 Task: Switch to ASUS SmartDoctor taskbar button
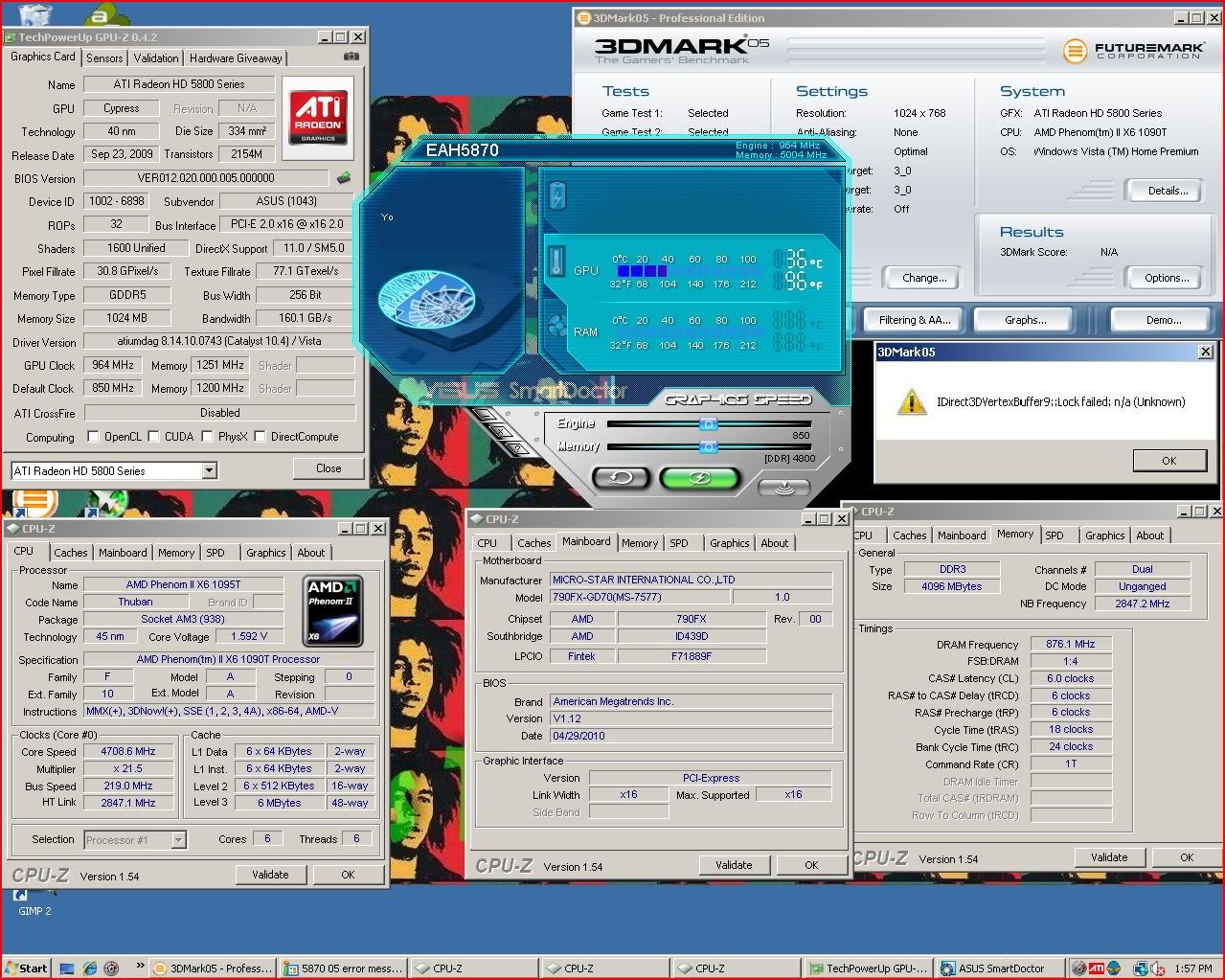click(999, 969)
